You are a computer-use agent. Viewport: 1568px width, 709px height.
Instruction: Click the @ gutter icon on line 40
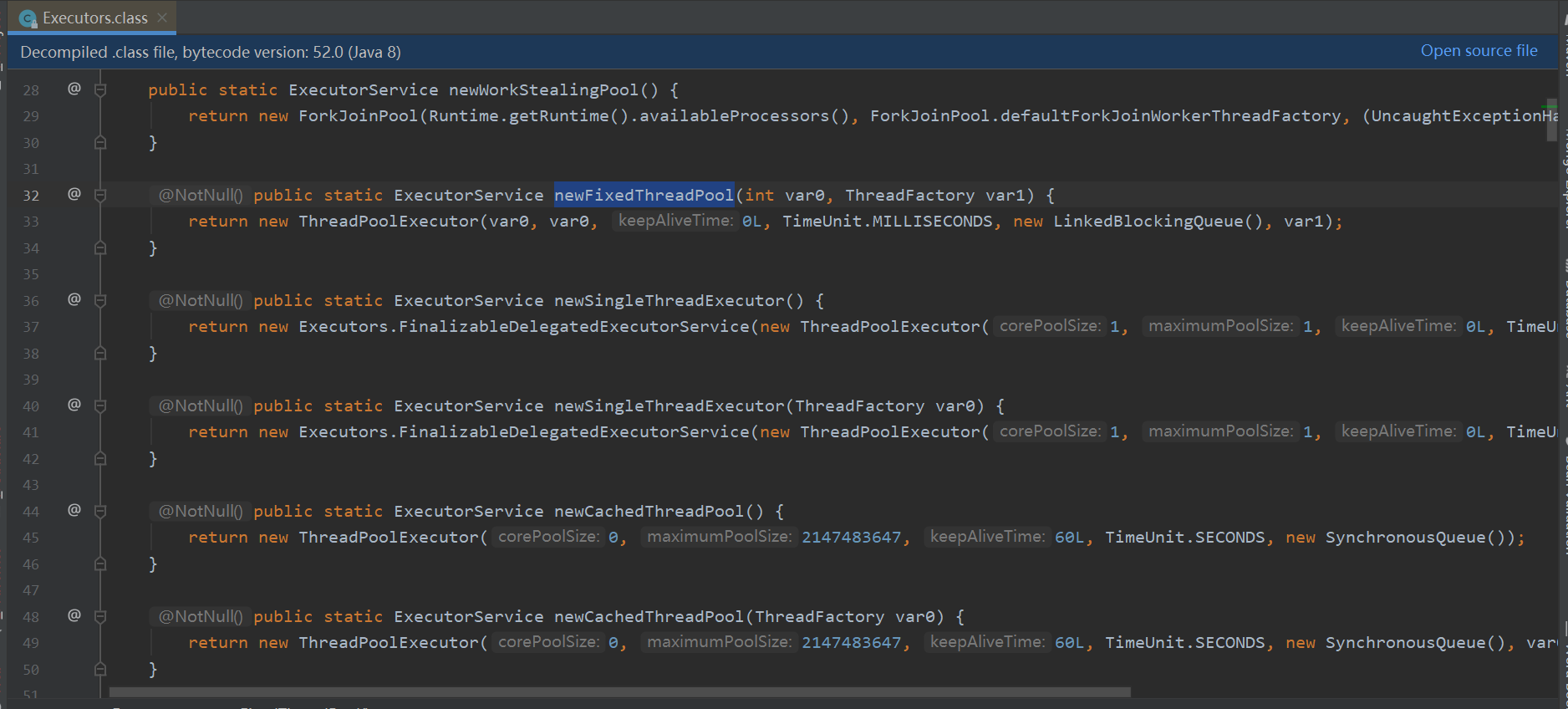point(74,405)
